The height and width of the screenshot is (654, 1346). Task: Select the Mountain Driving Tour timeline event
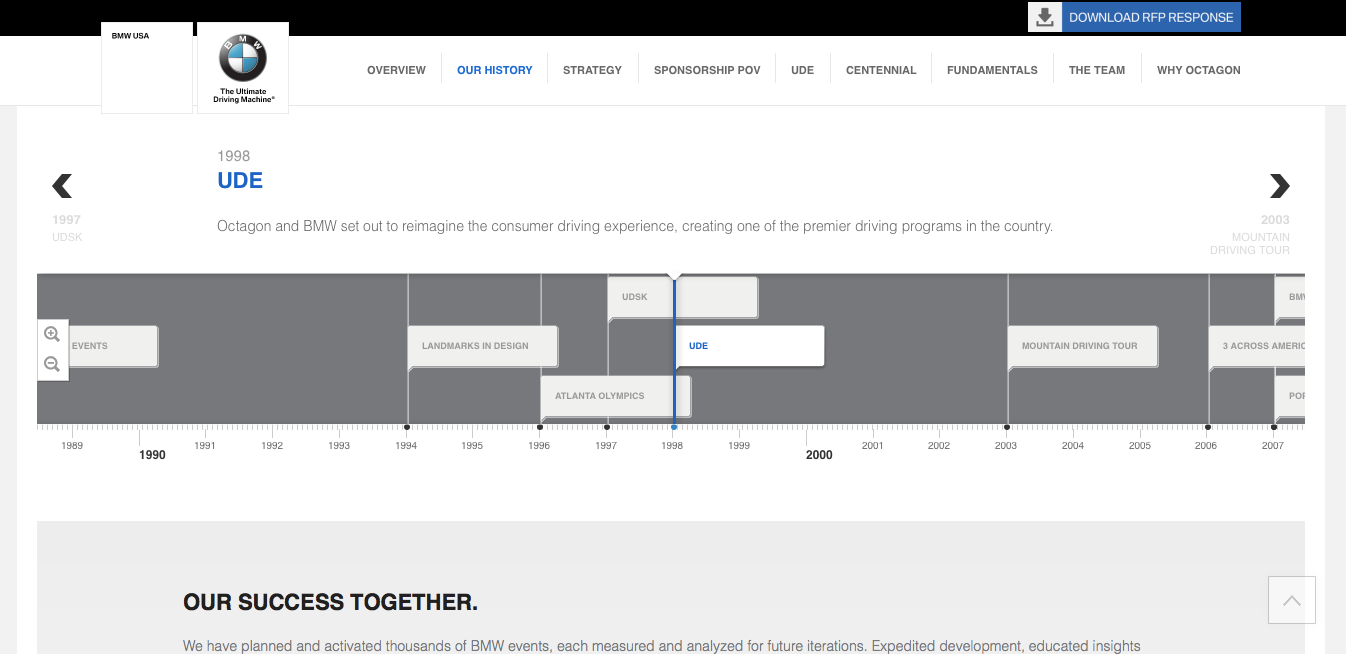[x=1083, y=346]
